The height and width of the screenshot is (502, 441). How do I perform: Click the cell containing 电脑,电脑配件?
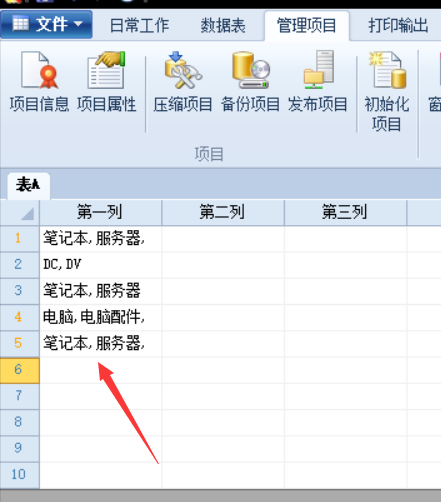[101, 317]
